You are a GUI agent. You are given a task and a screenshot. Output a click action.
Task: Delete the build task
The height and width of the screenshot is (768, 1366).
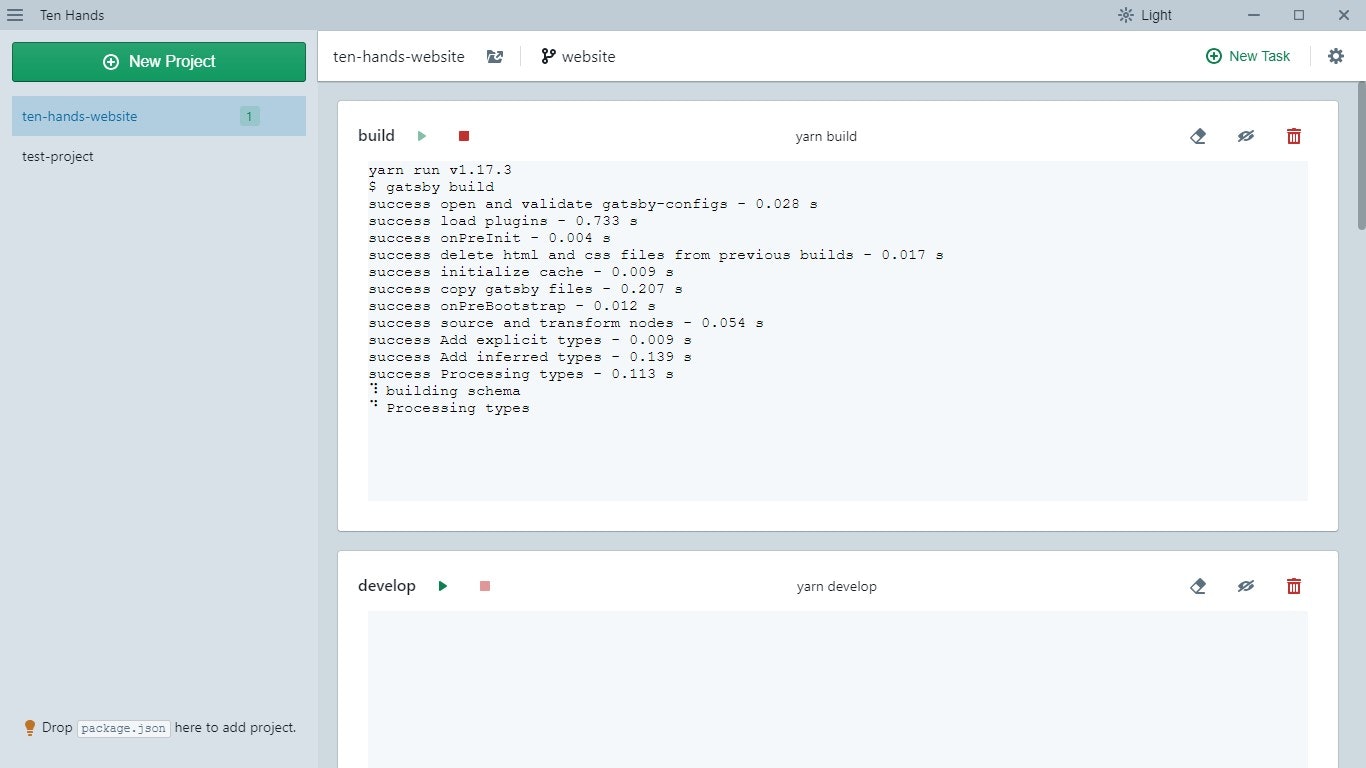coord(1294,136)
